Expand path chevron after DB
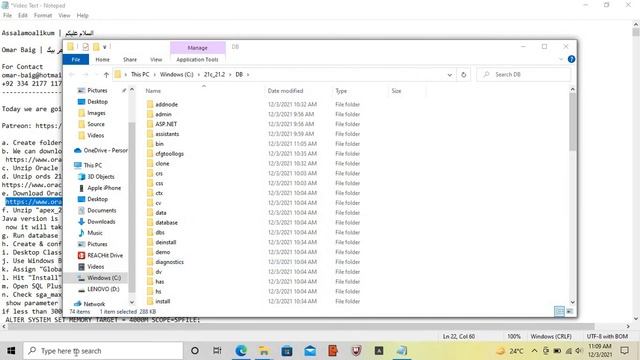 248,75
